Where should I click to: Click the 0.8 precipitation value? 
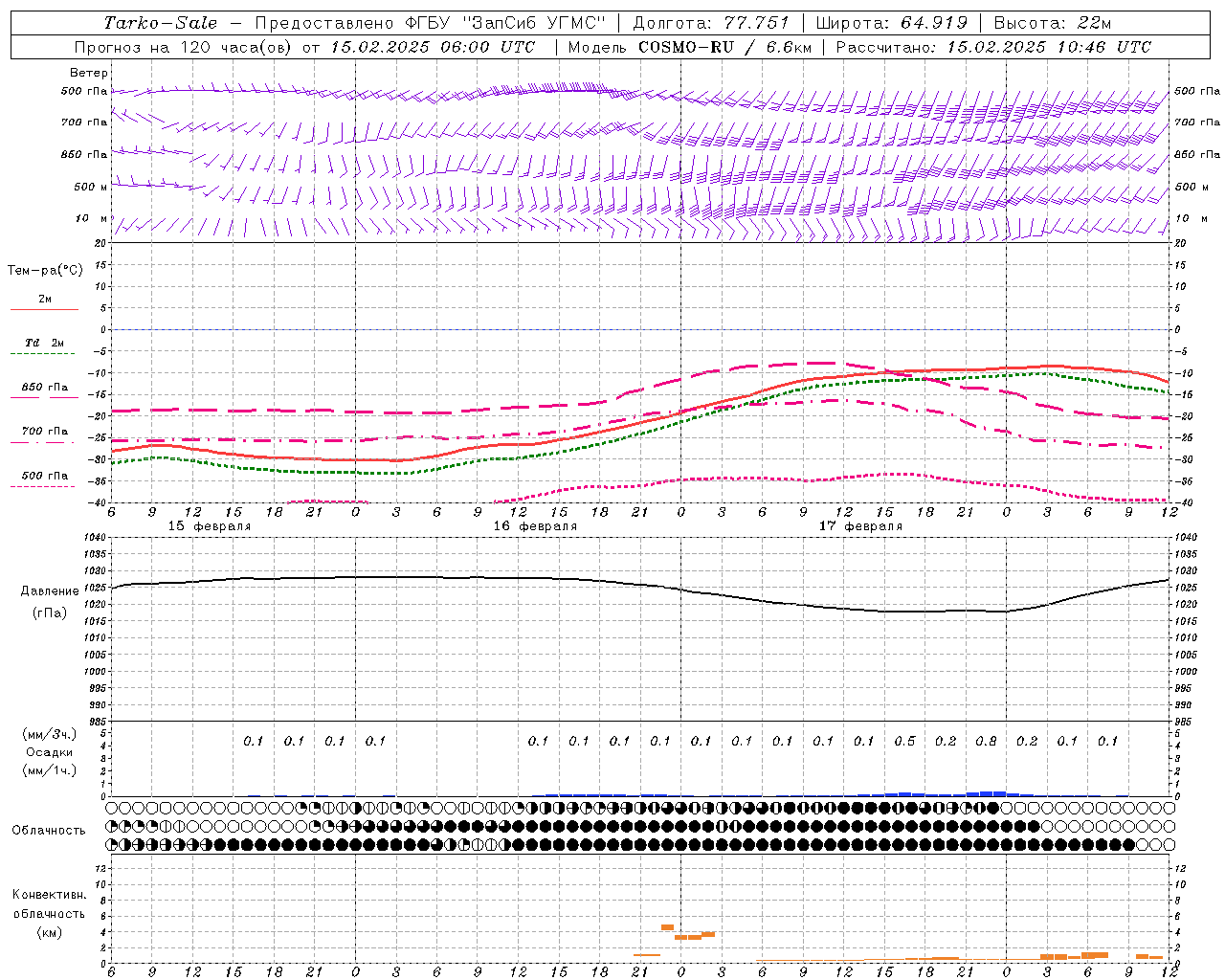[x=986, y=742]
